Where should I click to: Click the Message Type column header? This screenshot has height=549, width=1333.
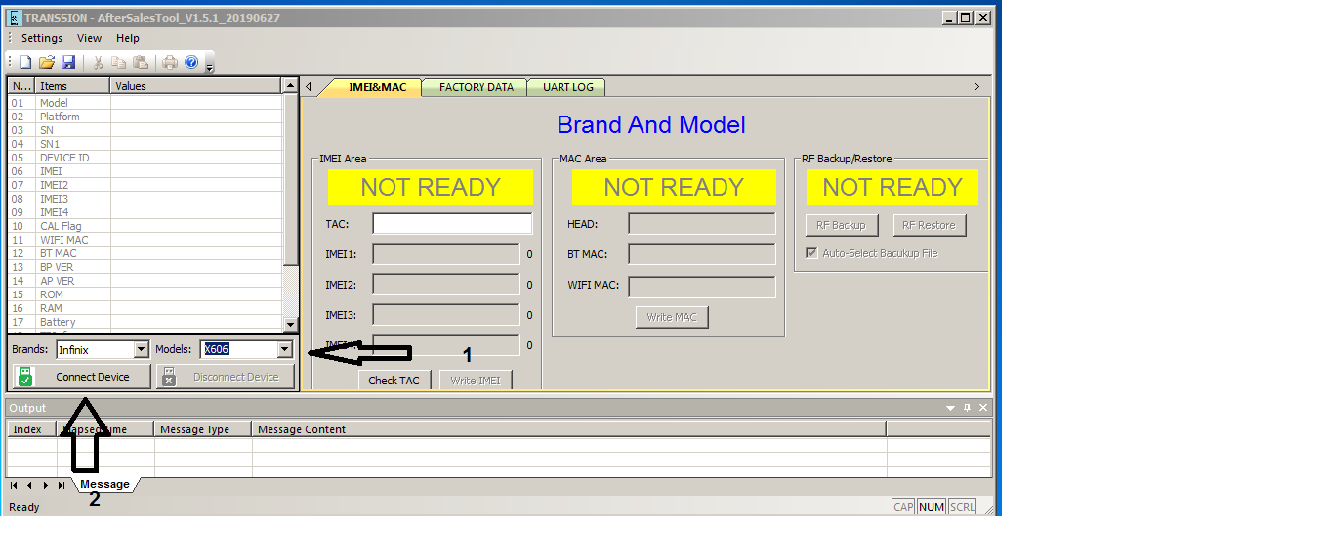[x=203, y=429]
